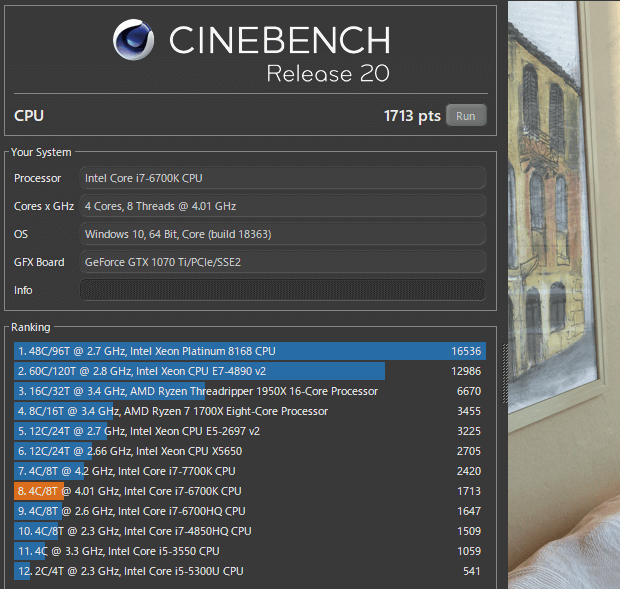The width and height of the screenshot is (620, 589).
Task: Select the Core i7-7700K ranking entry
Action: point(249,471)
